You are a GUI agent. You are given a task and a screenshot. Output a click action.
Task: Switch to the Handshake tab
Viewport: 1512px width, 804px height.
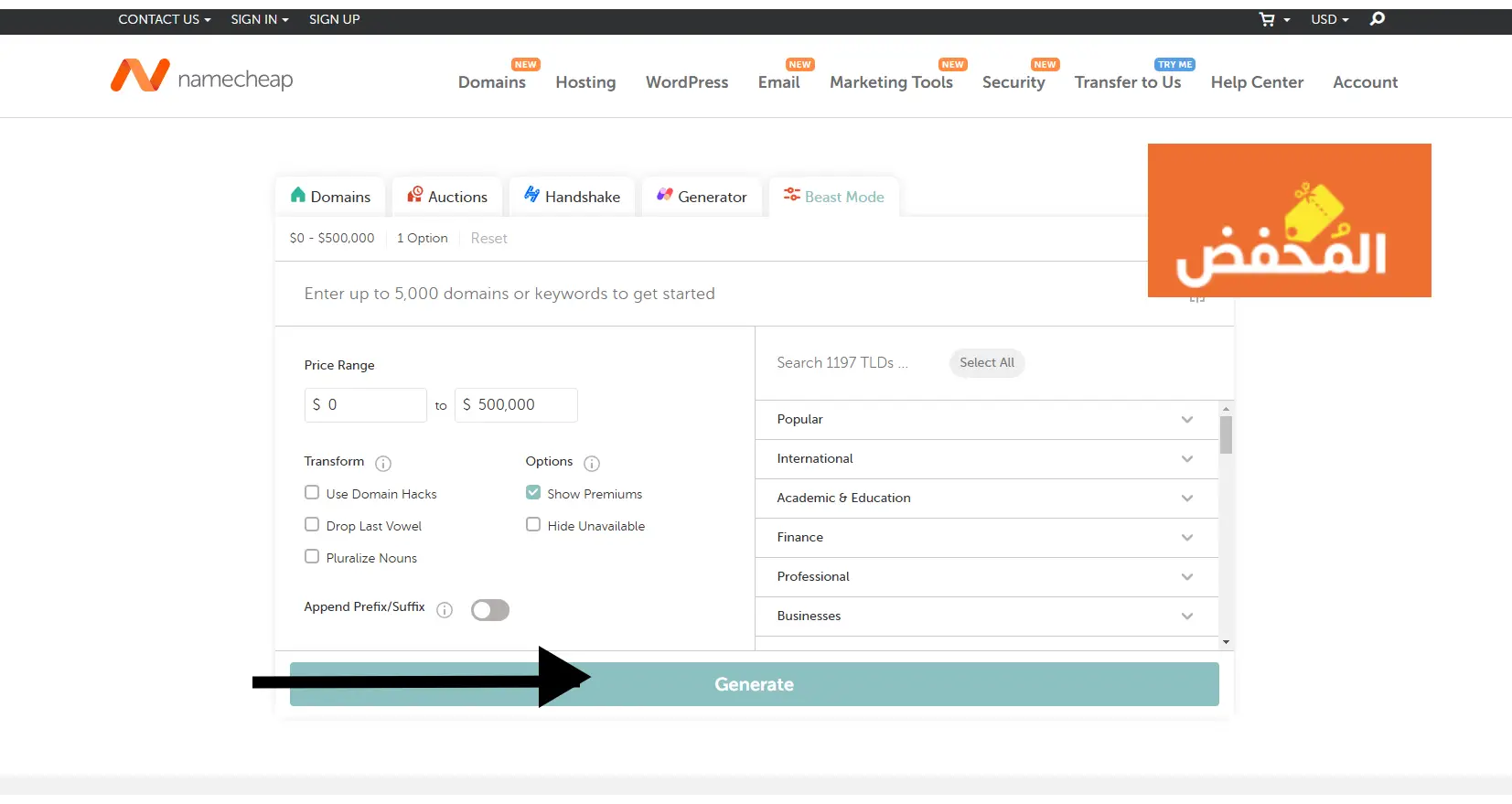coord(572,196)
